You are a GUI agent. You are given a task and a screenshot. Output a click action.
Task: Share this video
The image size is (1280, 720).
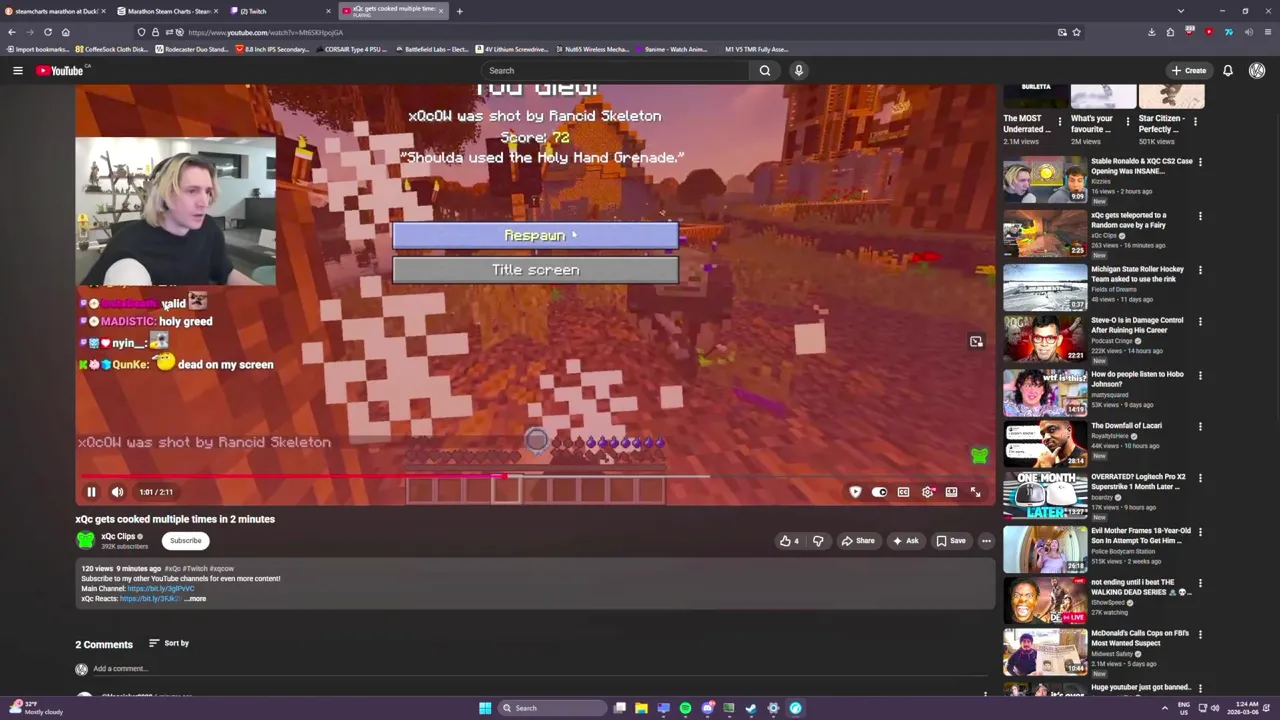[858, 541]
